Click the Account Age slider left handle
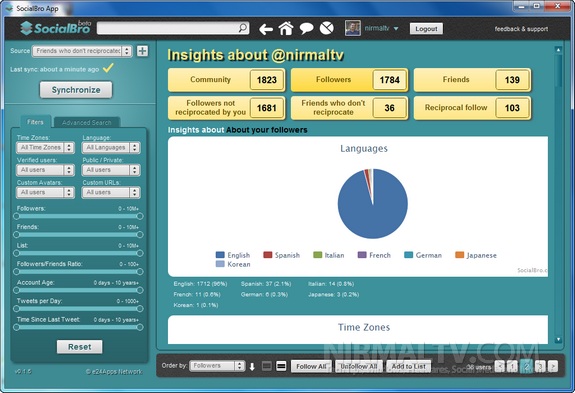Image resolution: width=575 pixels, height=393 pixels. click(17, 290)
